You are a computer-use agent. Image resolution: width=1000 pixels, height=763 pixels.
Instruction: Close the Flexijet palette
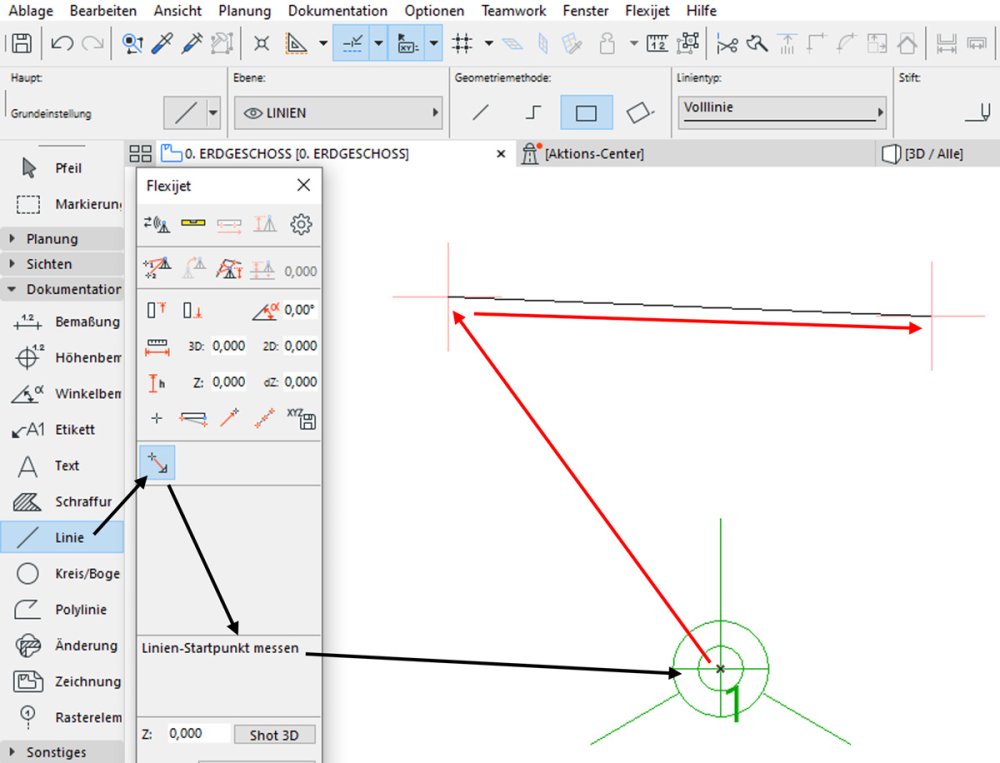tap(304, 185)
